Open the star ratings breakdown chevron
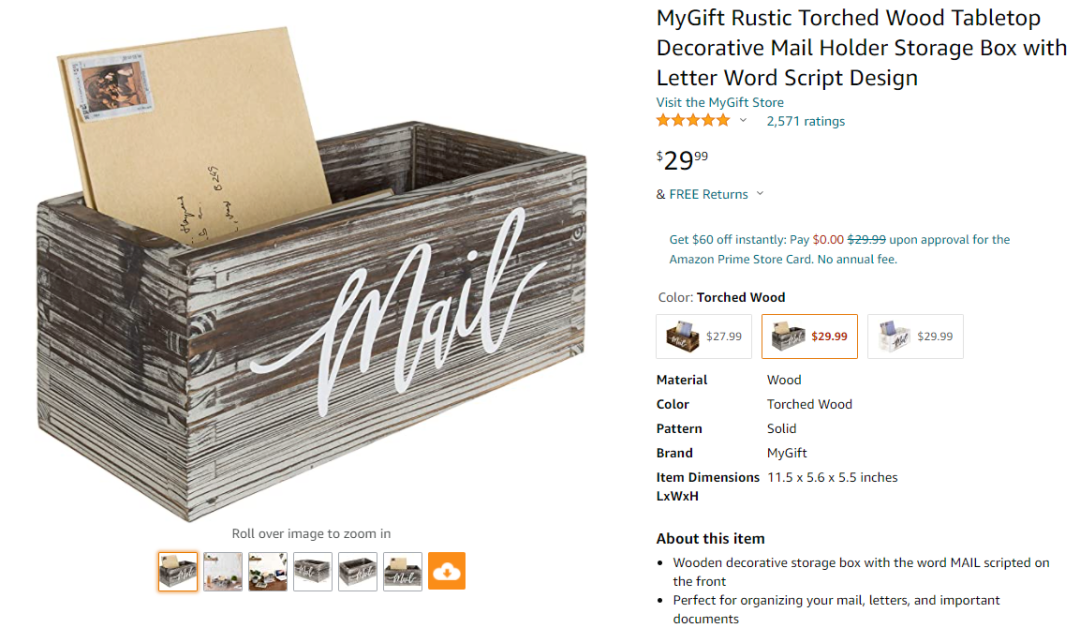The width and height of the screenshot is (1080, 628). click(x=743, y=121)
